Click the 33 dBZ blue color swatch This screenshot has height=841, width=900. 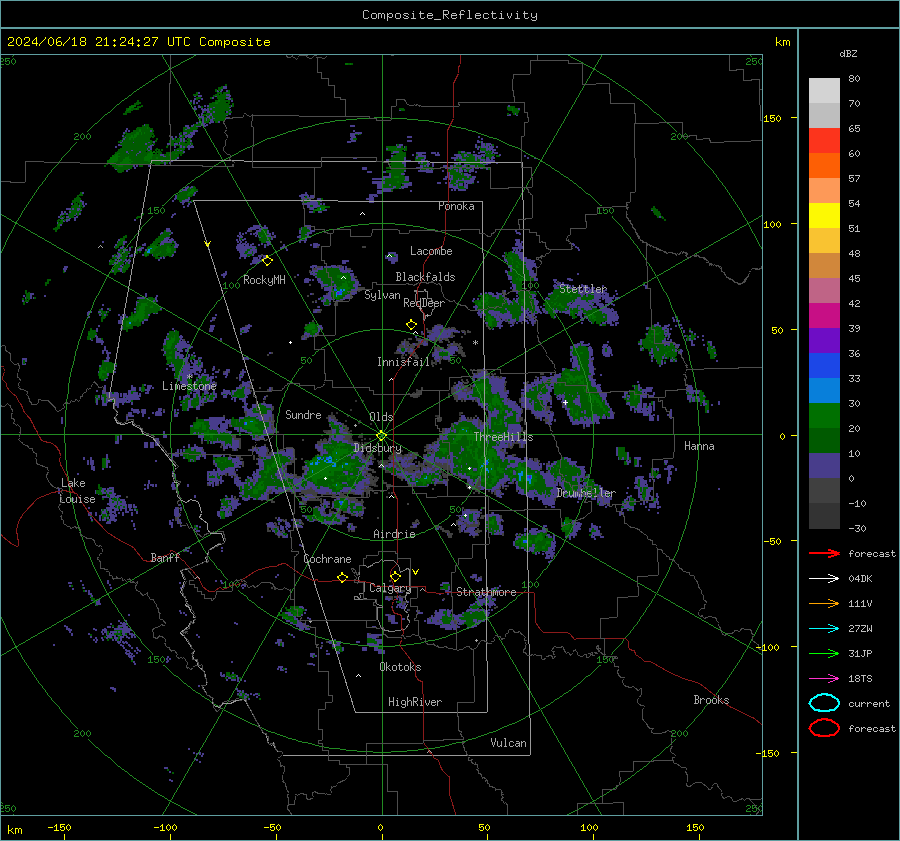click(x=824, y=390)
